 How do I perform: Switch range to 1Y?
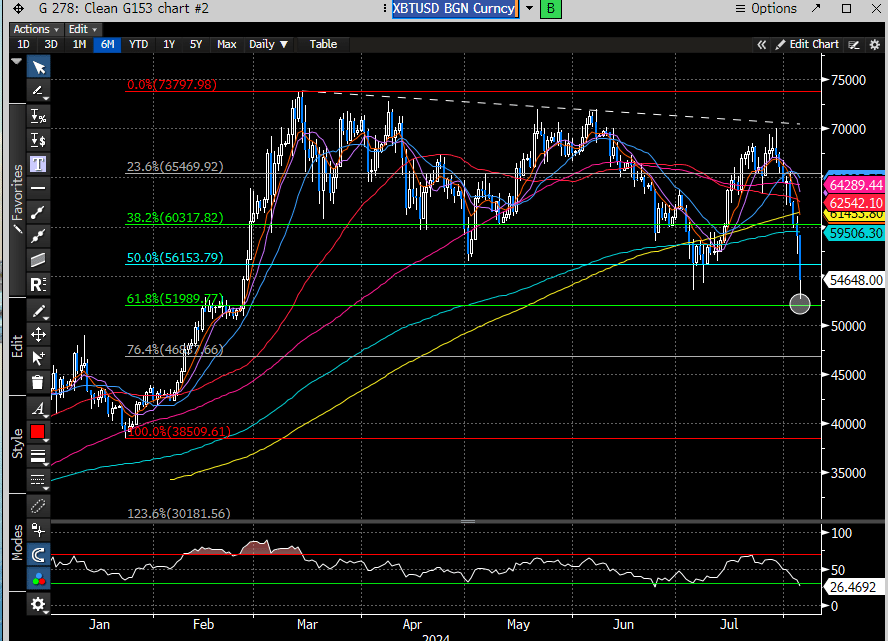(169, 44)
